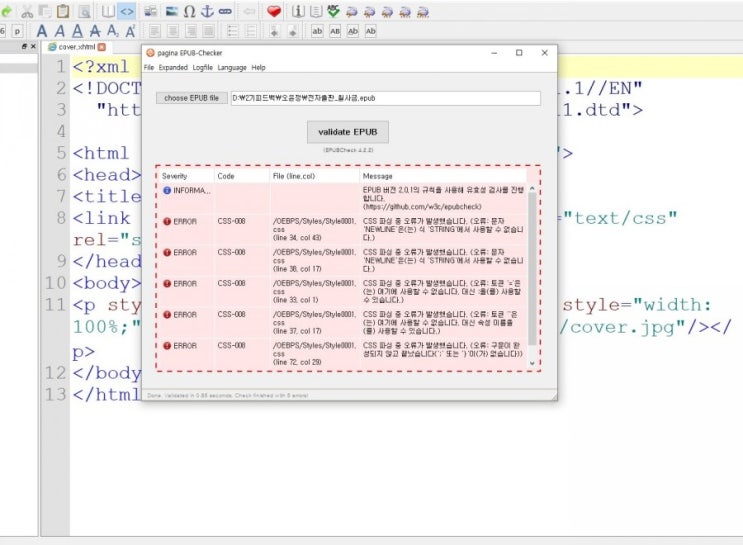Click the results scrollbar down arrow
Screen dimensions: 743x545
[x=532, y=363]
